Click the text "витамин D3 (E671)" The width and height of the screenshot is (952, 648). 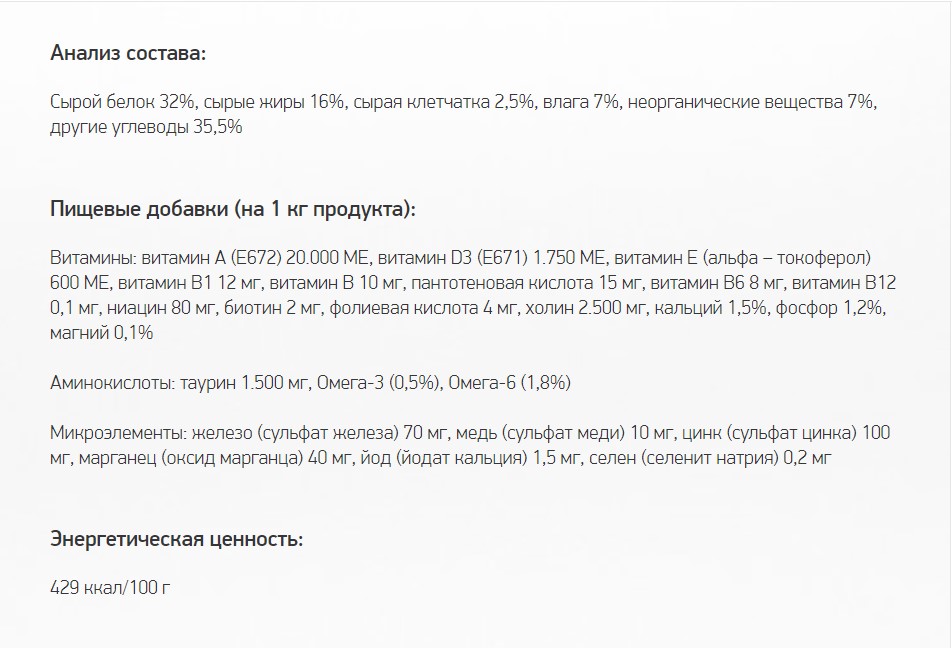(452, 257)
